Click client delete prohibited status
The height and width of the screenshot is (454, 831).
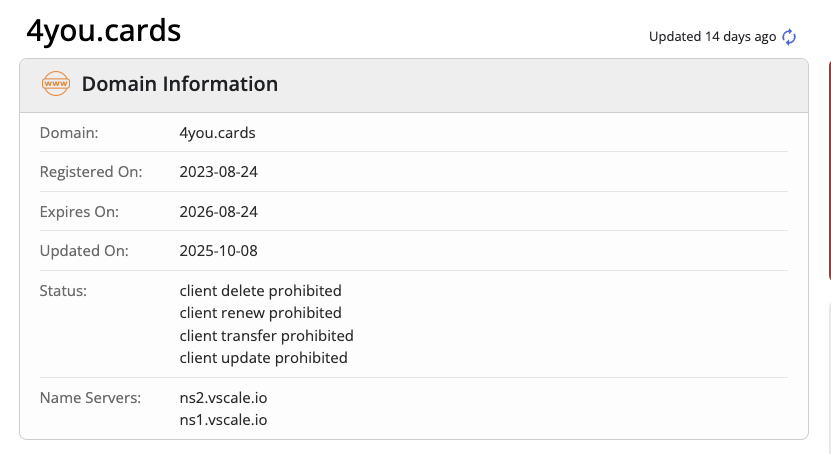pos(260,291)
